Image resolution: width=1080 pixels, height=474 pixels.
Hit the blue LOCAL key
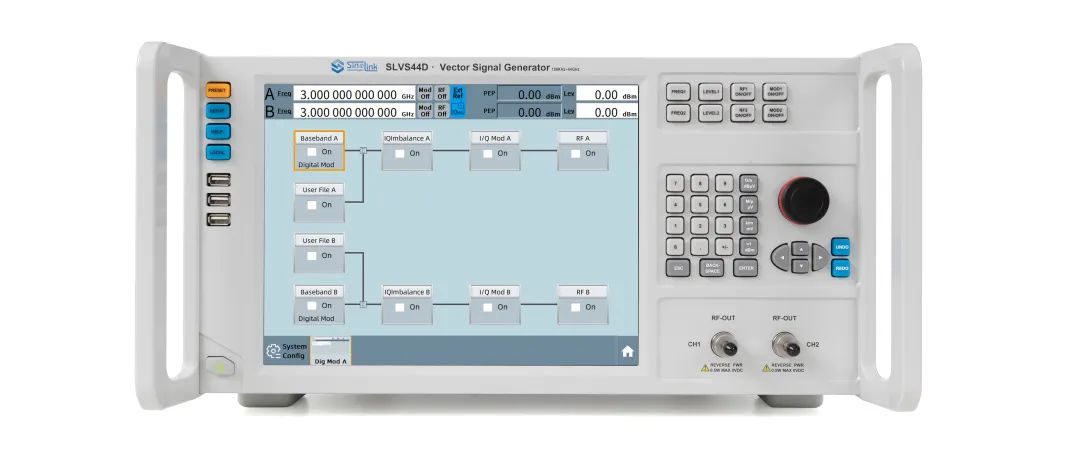tap(218, 152)
